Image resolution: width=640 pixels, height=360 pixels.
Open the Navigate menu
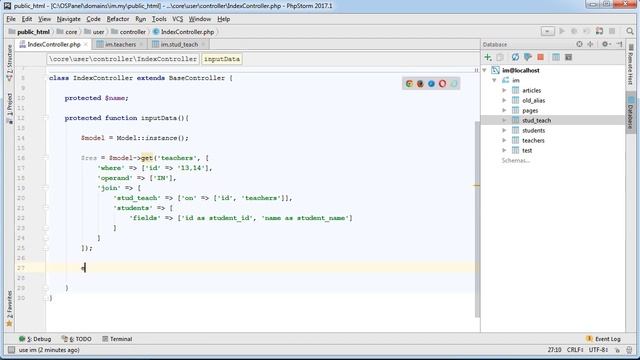(69, 19)
